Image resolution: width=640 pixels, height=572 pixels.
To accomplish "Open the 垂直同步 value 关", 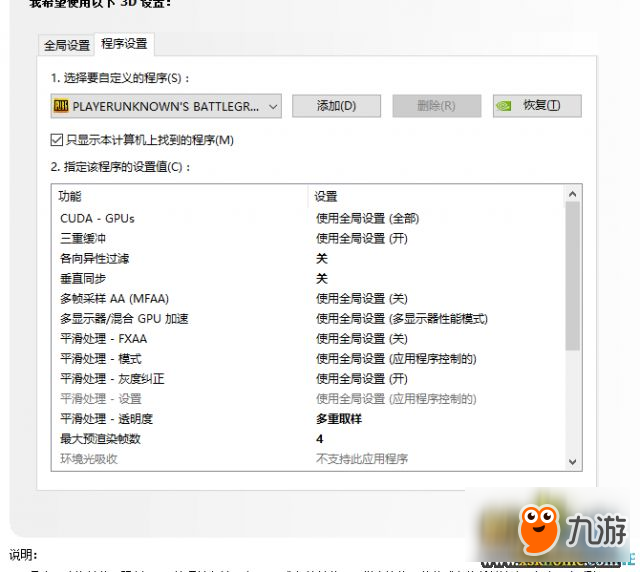I will tap(322, 278).
